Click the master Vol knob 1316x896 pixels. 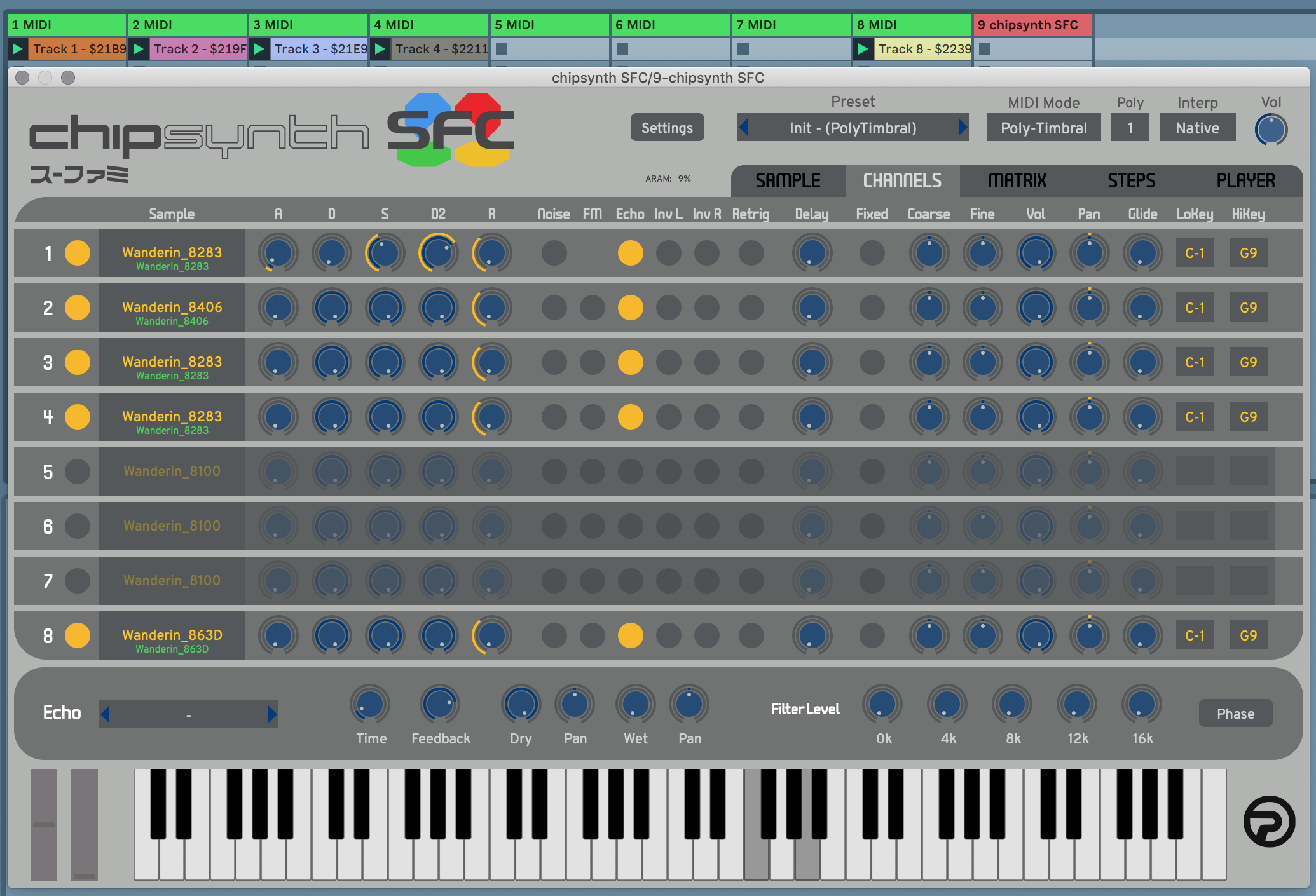point(1270,130)
